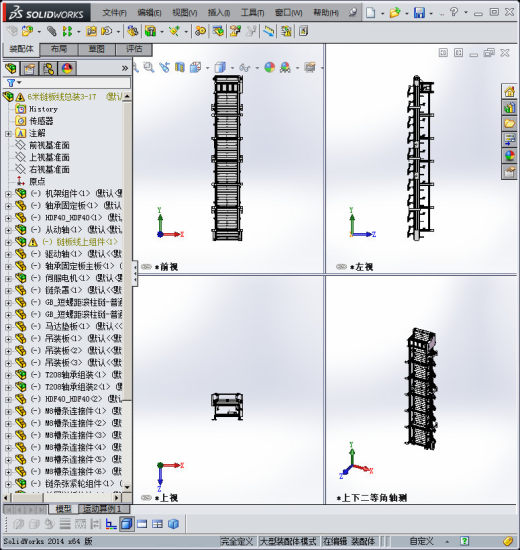Switch to the 评估 tab
The image size is (520, 550).
134,49
